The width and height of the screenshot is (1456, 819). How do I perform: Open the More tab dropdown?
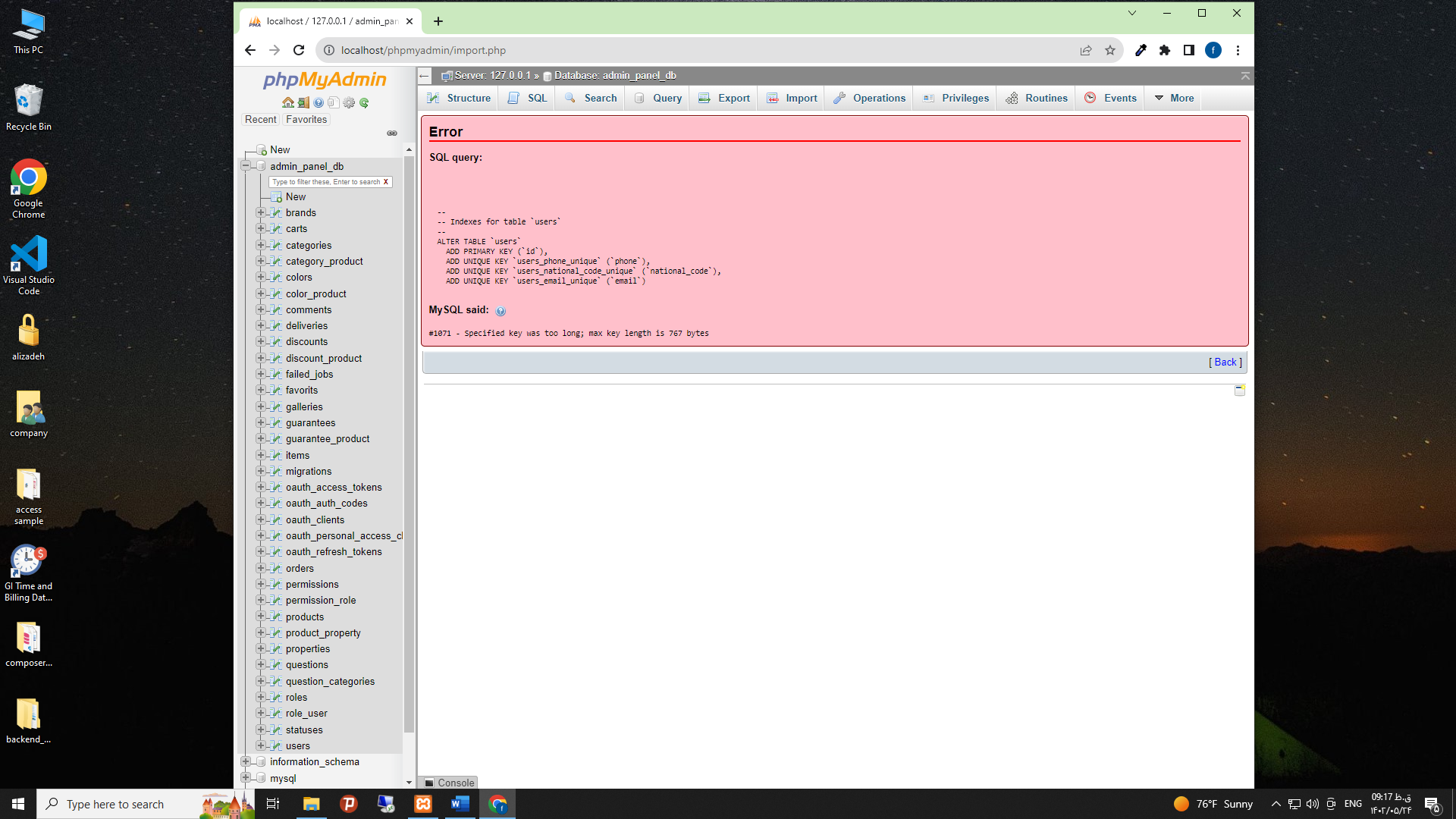1174,98
